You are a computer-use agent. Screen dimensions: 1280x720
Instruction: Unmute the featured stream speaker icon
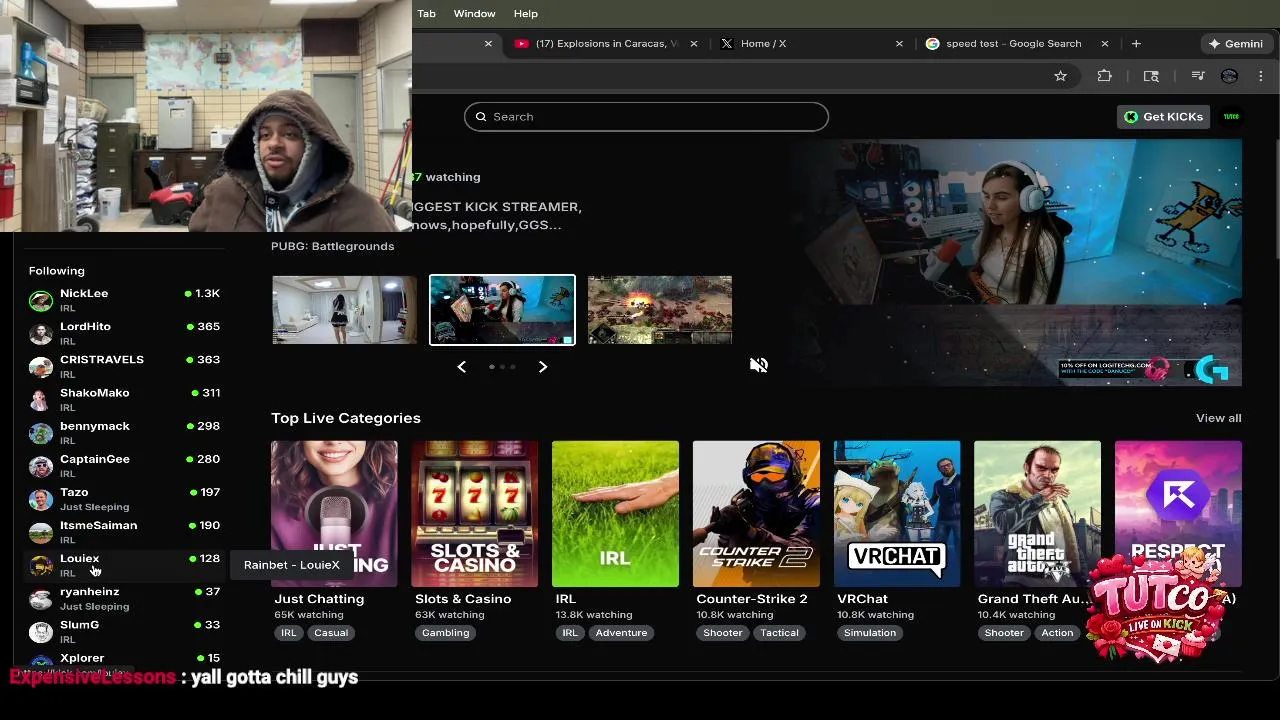[x=759, y=365]
